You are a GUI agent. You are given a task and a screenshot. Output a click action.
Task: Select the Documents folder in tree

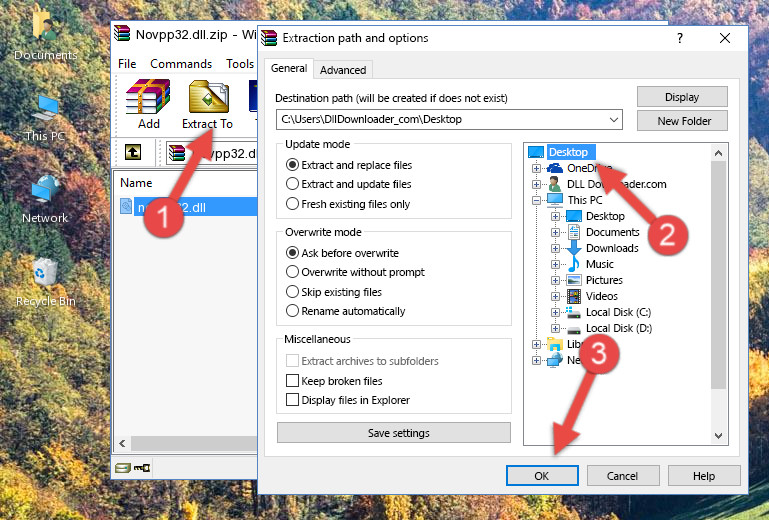pos(613,232)
